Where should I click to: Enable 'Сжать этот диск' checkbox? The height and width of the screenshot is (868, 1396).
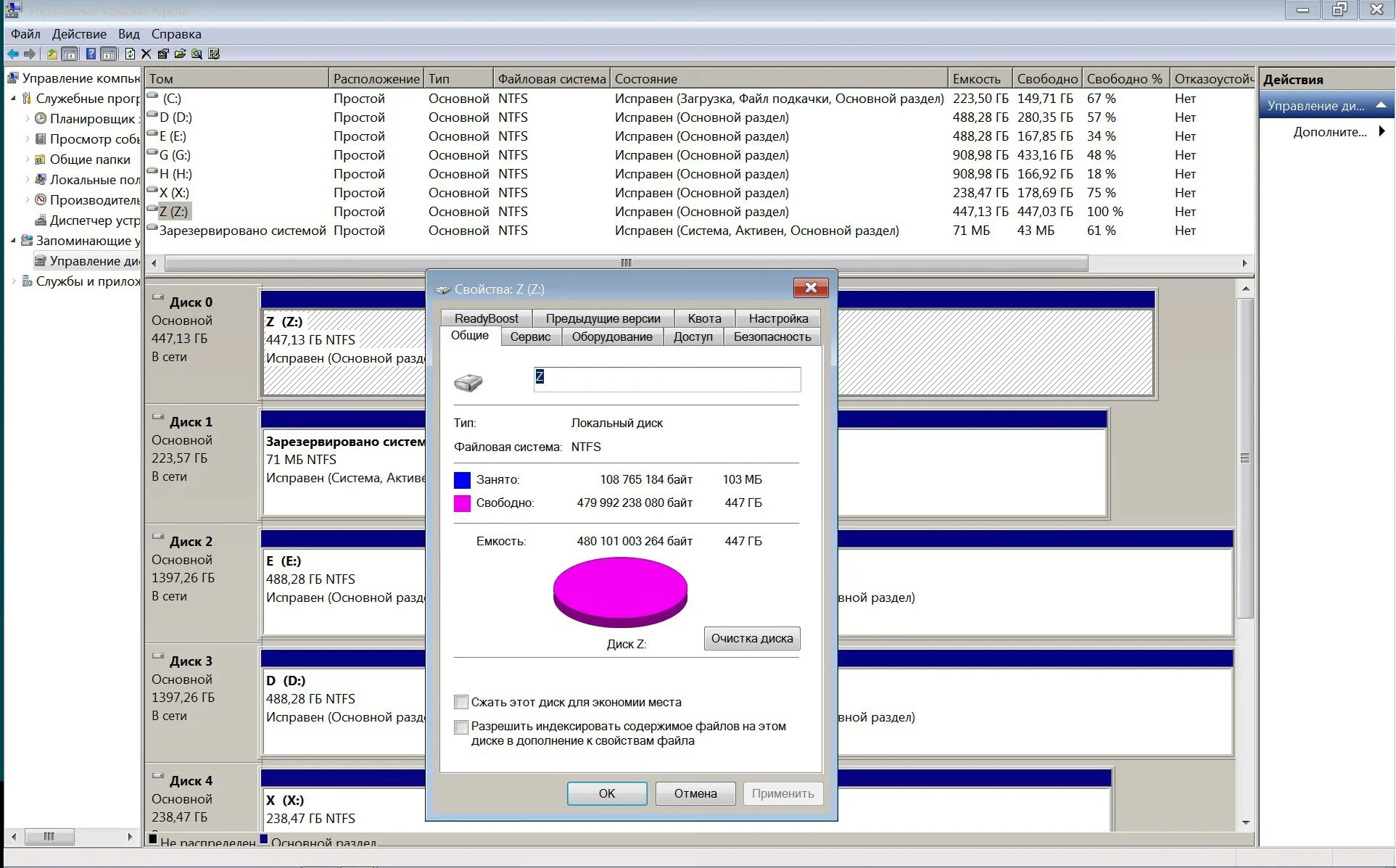click(461, 702)
